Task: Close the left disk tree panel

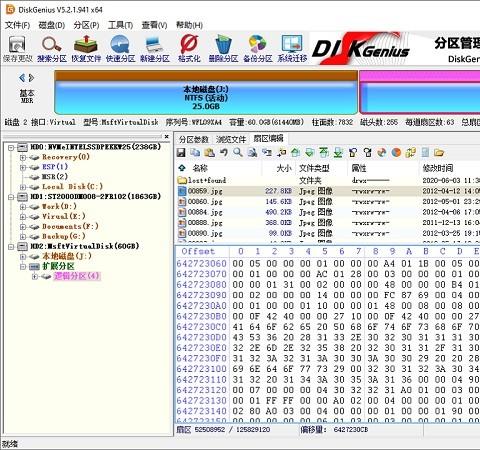Action: pos(166,136)
